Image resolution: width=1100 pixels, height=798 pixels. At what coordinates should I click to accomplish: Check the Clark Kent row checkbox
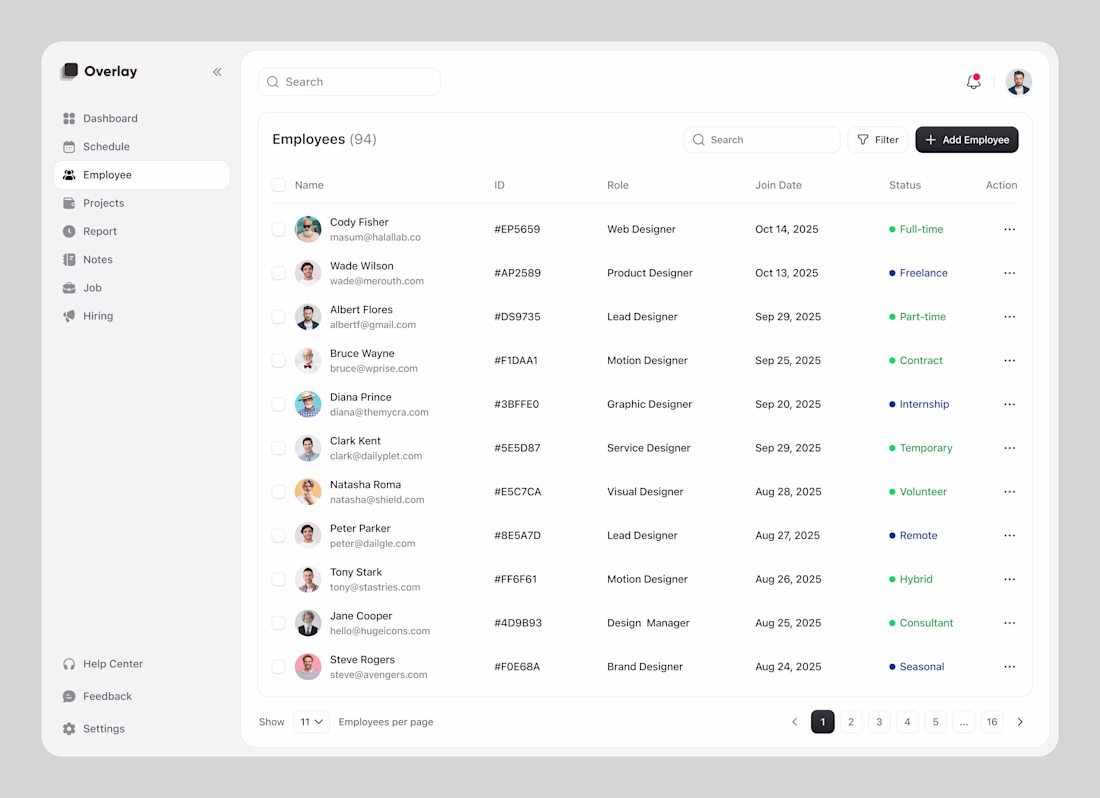click(279, 448)
